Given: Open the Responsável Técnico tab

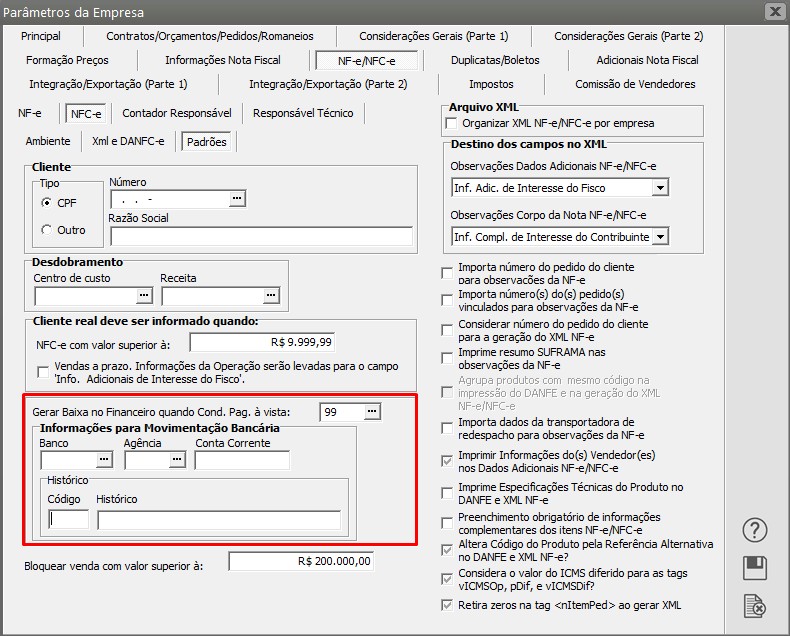Looking at the screenshot, I should pos(303,113).
